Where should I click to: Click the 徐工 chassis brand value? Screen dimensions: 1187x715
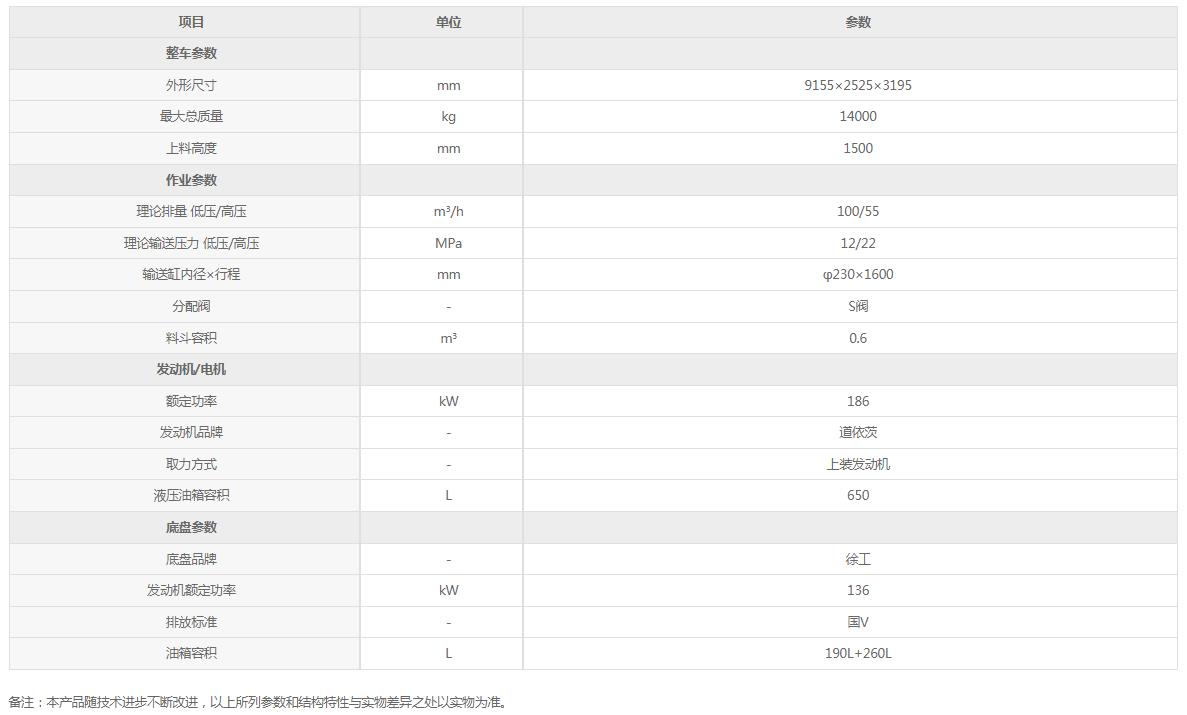pyautogui.click(x=858, y=559)
